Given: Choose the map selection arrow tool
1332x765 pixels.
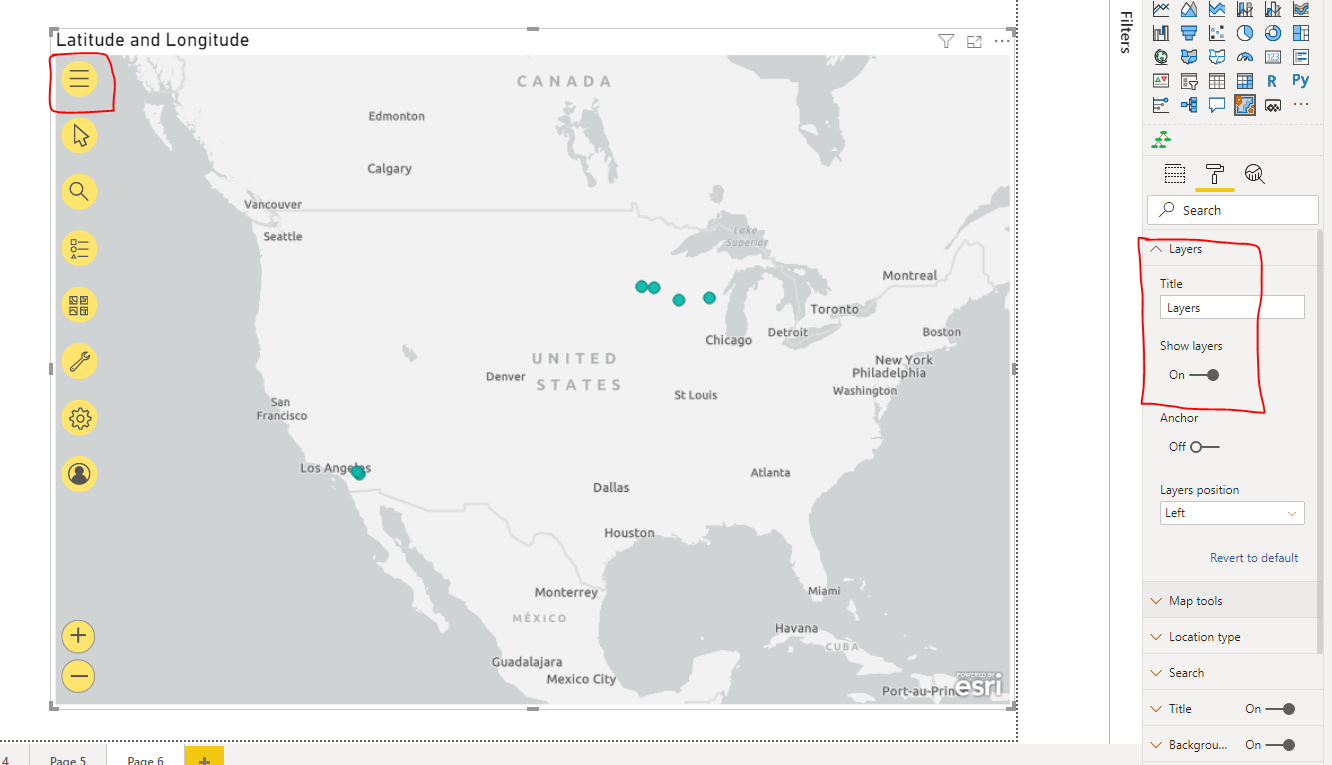Looking at the screenshot, I should (x=80, y=135).
